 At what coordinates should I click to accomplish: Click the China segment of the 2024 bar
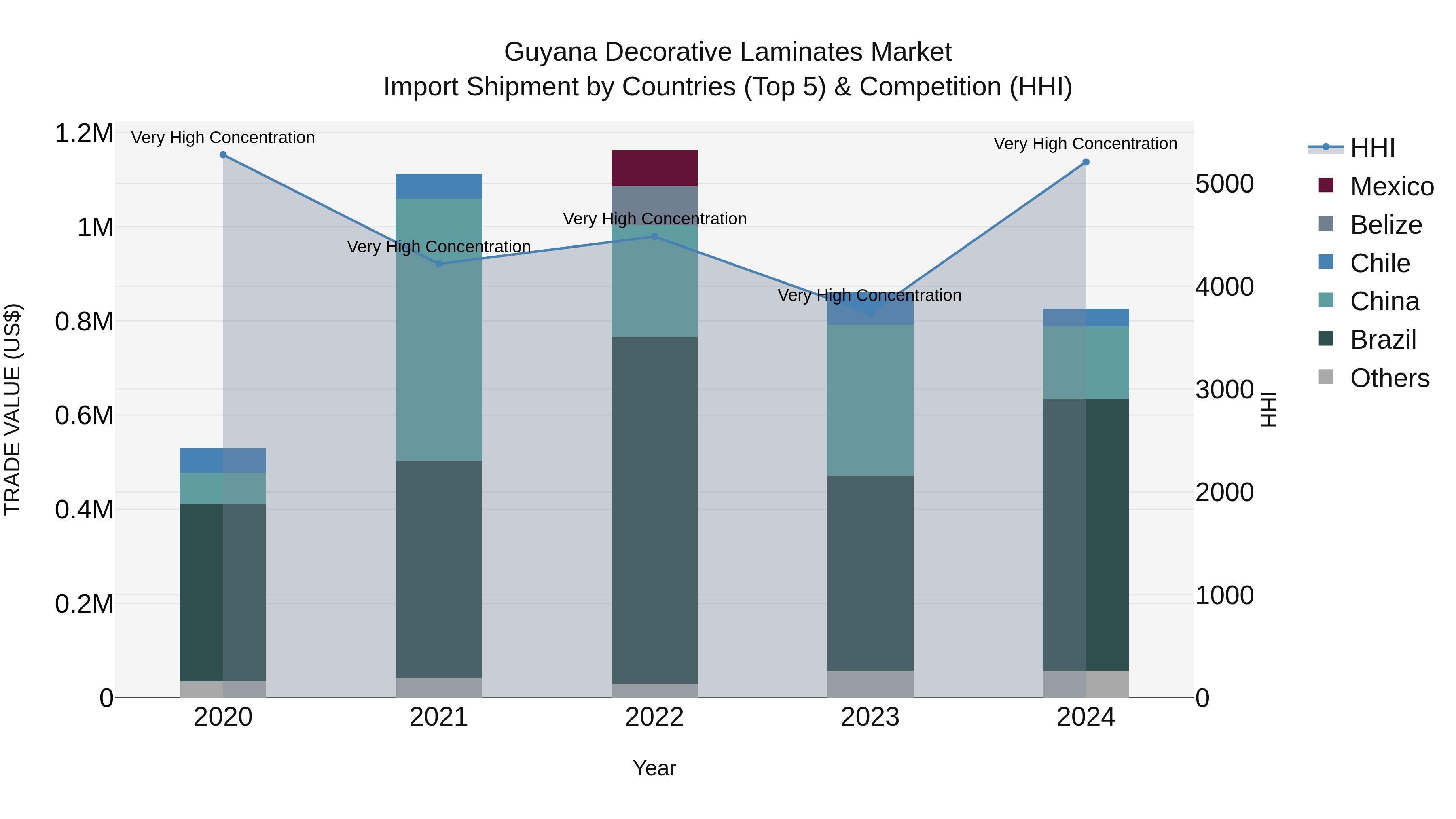point(1086,362)
